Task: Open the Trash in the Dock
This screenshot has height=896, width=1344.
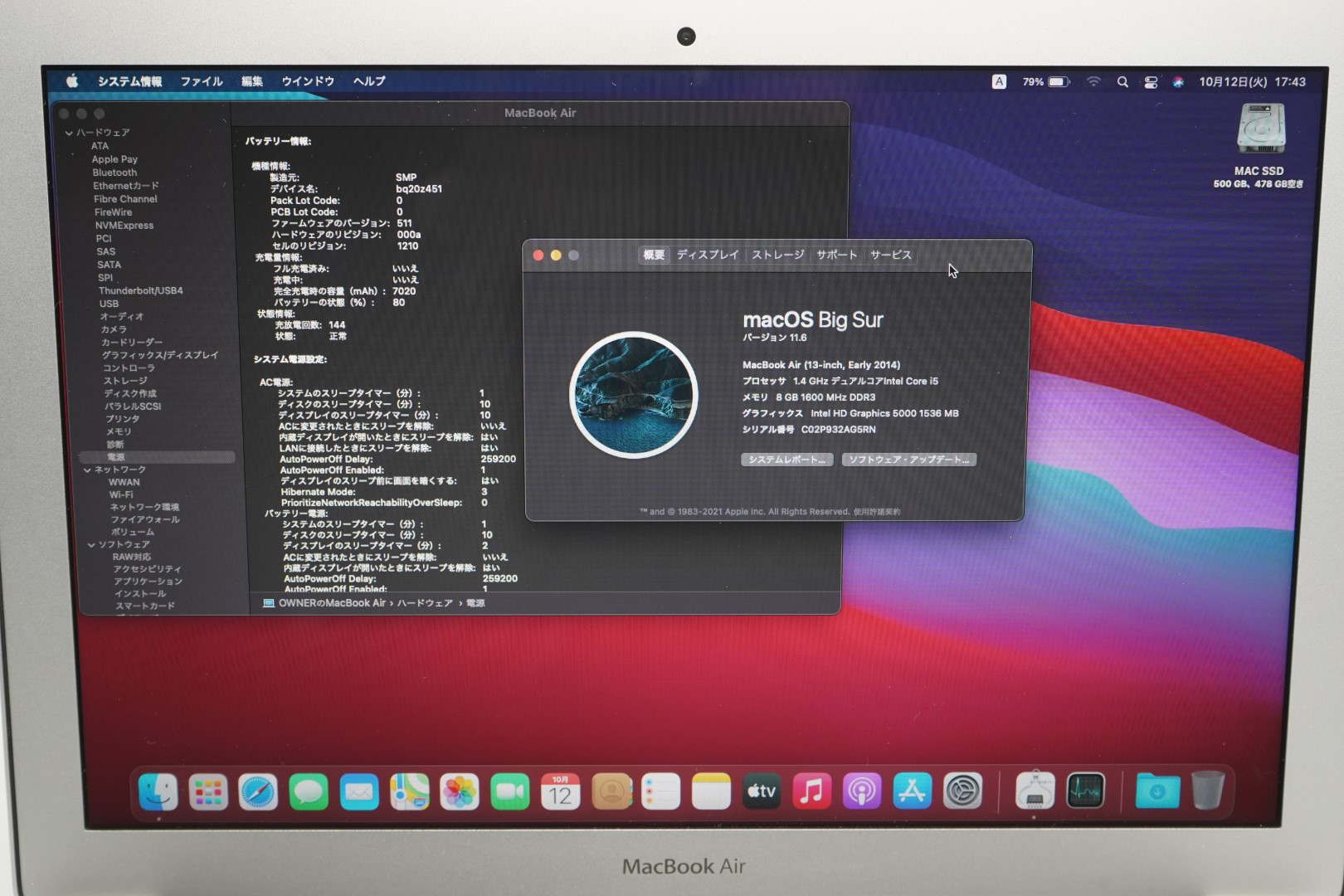Action: 1208,791
